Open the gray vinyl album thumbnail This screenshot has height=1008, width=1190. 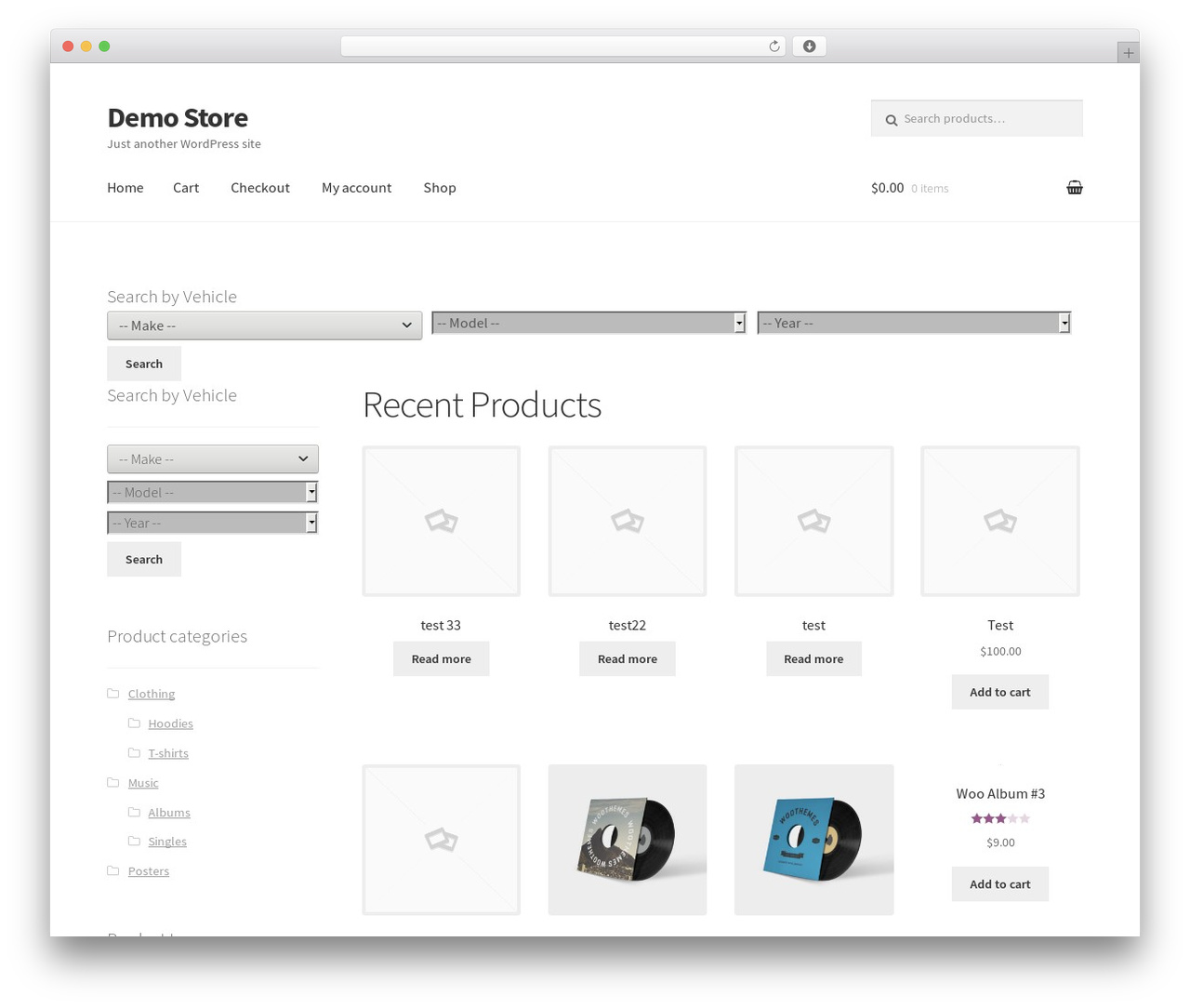pyautogui.click(x=628, y=840)
